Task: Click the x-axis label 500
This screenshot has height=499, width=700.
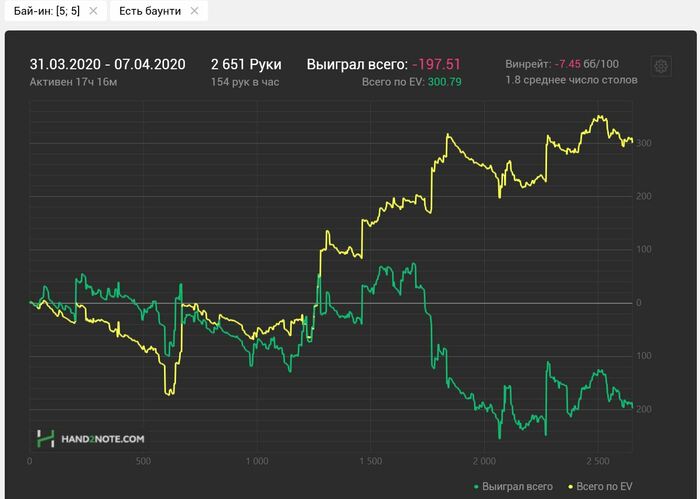Action: (143, 461)
